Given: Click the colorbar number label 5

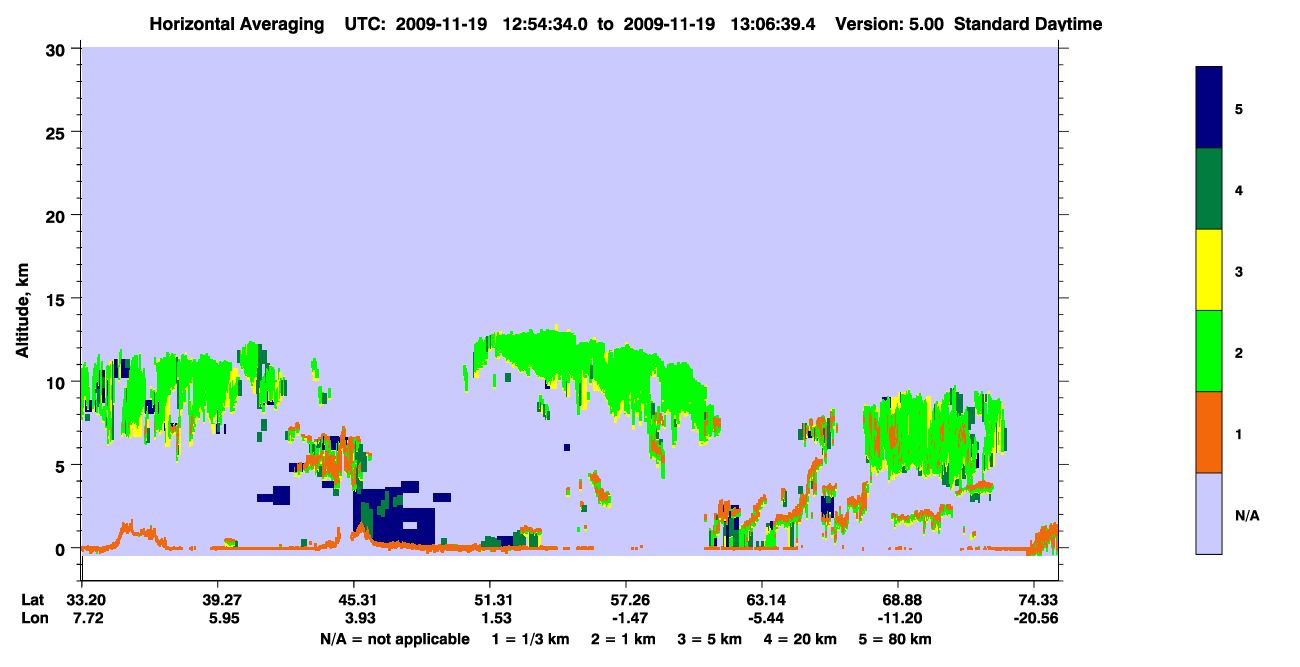Looking at the screenshot, I should tap(1239, 108).
